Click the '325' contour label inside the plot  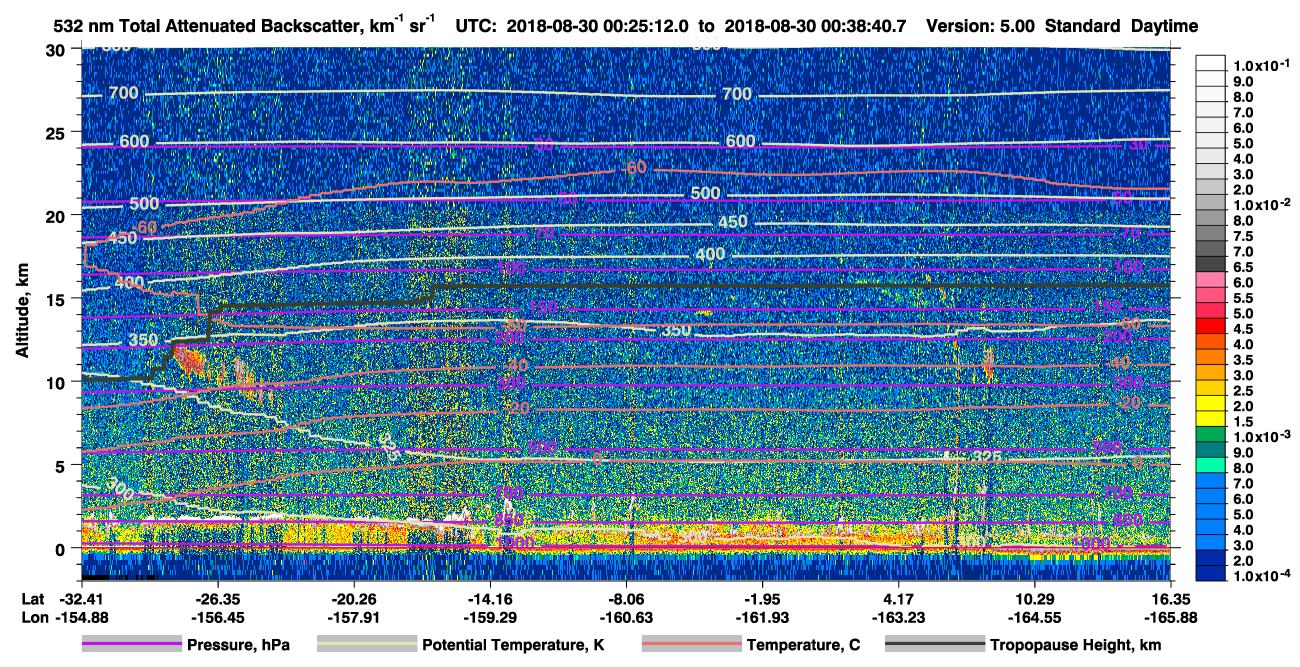pyautogui.click(x=987, y=457)
